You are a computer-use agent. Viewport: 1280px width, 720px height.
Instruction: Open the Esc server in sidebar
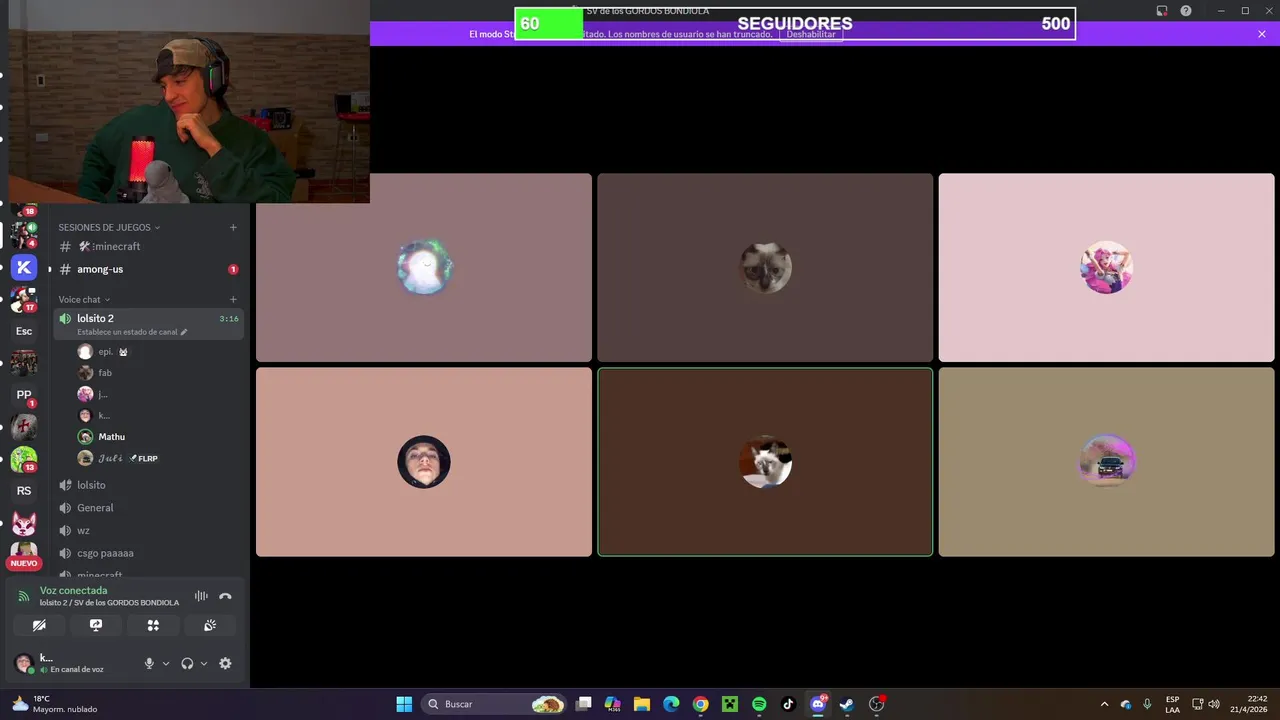point(24,331)
